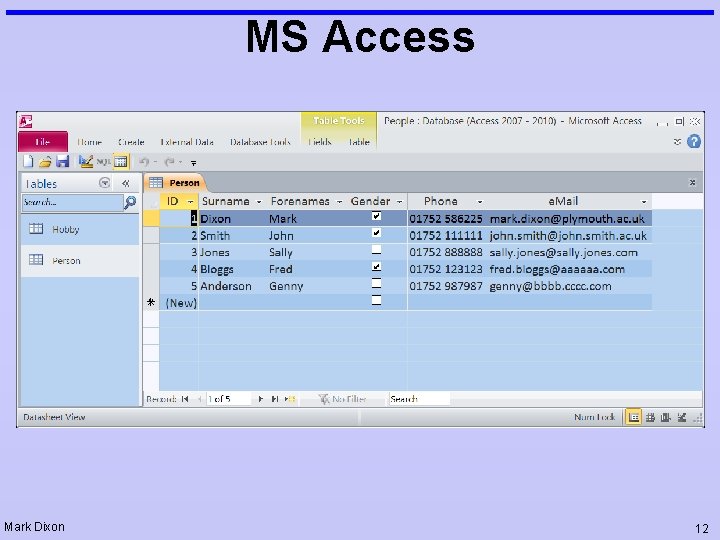Screen dimensions: 720x540
Task: Open the Gender column filter dropdown
Action: tap(399, 202)
